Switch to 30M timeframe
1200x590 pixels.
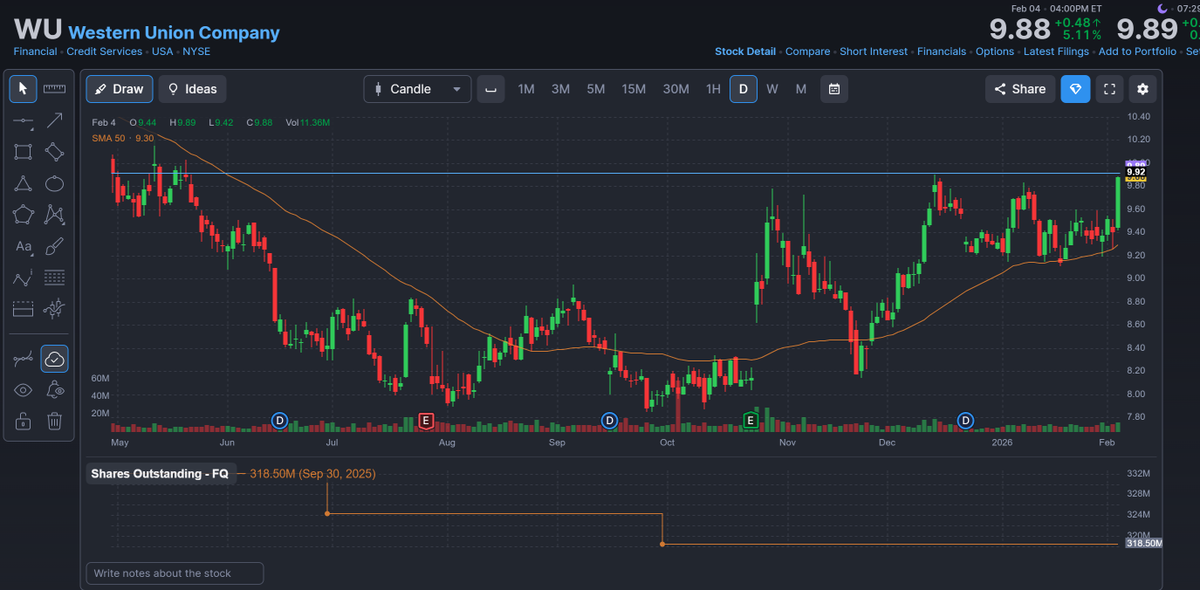point(676,89)
